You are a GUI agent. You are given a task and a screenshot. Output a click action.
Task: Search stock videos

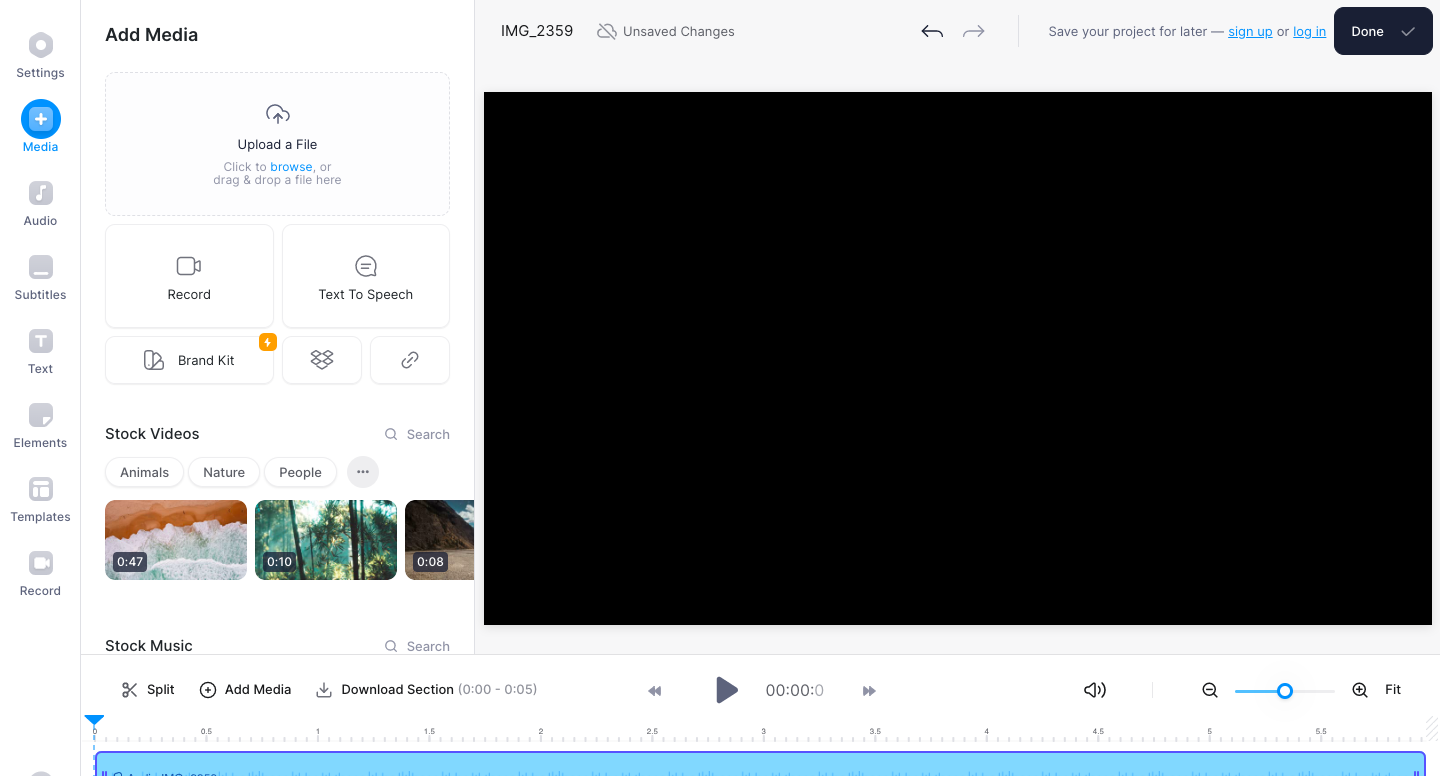[418, 434]
